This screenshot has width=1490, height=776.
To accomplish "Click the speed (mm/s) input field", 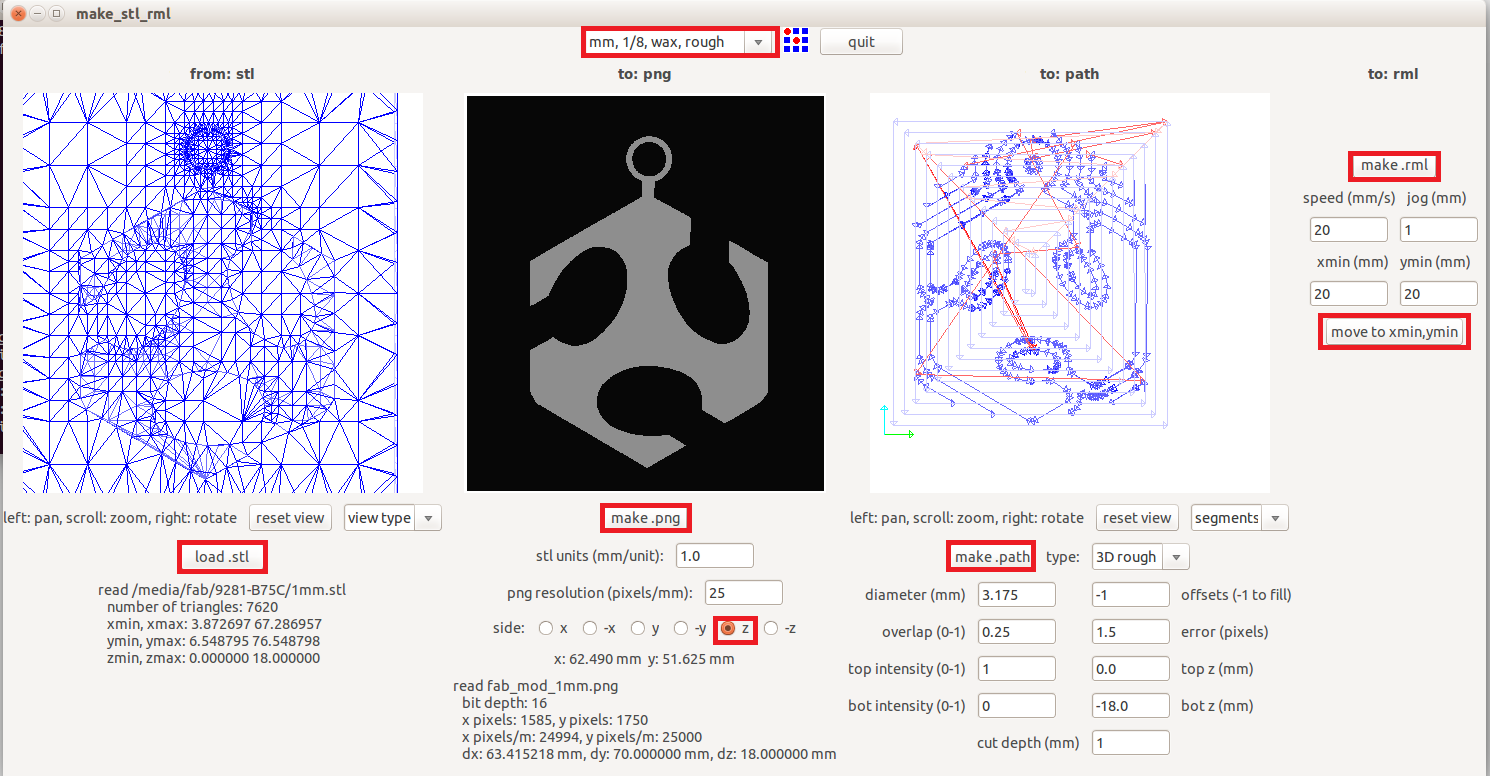I will tap(1349, 230).
